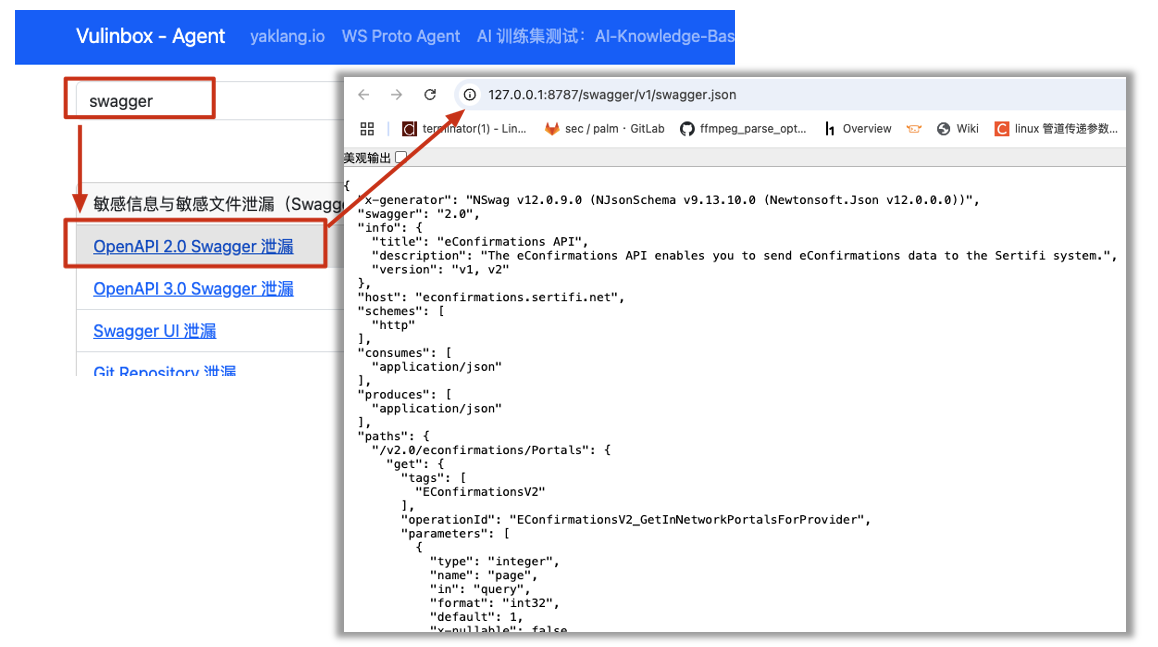
Task: Click the "type": "integer" line
Action: 495,561
